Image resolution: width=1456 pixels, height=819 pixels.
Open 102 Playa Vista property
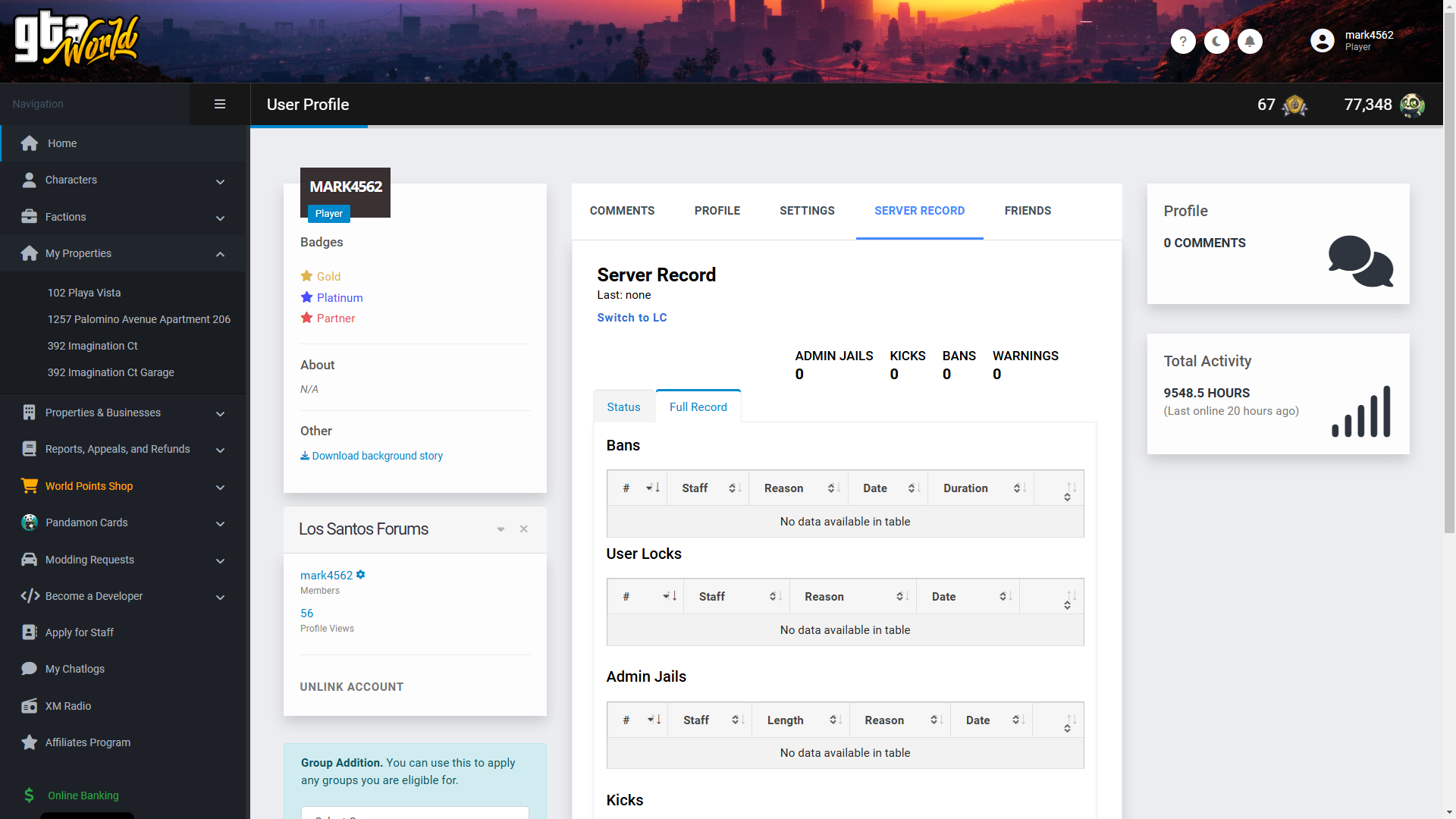[x=84, y=293]
